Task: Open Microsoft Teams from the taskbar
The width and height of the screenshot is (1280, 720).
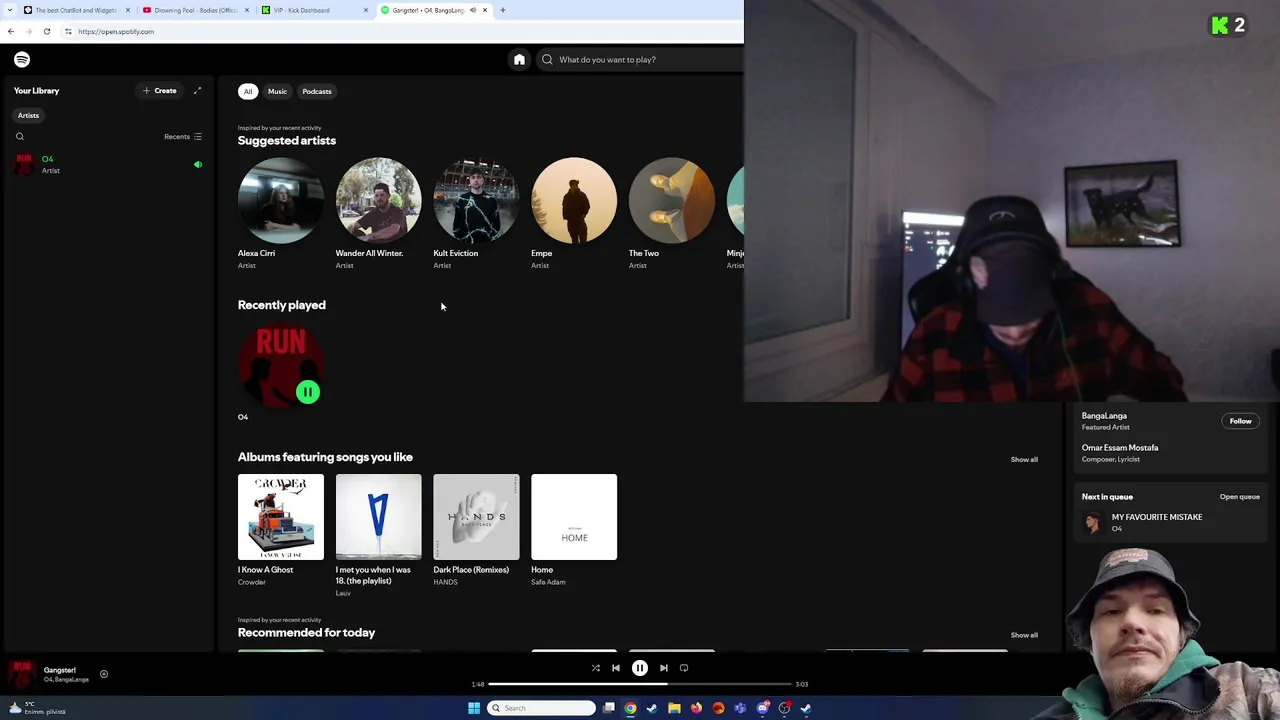Action: click(x=740, y=708)
